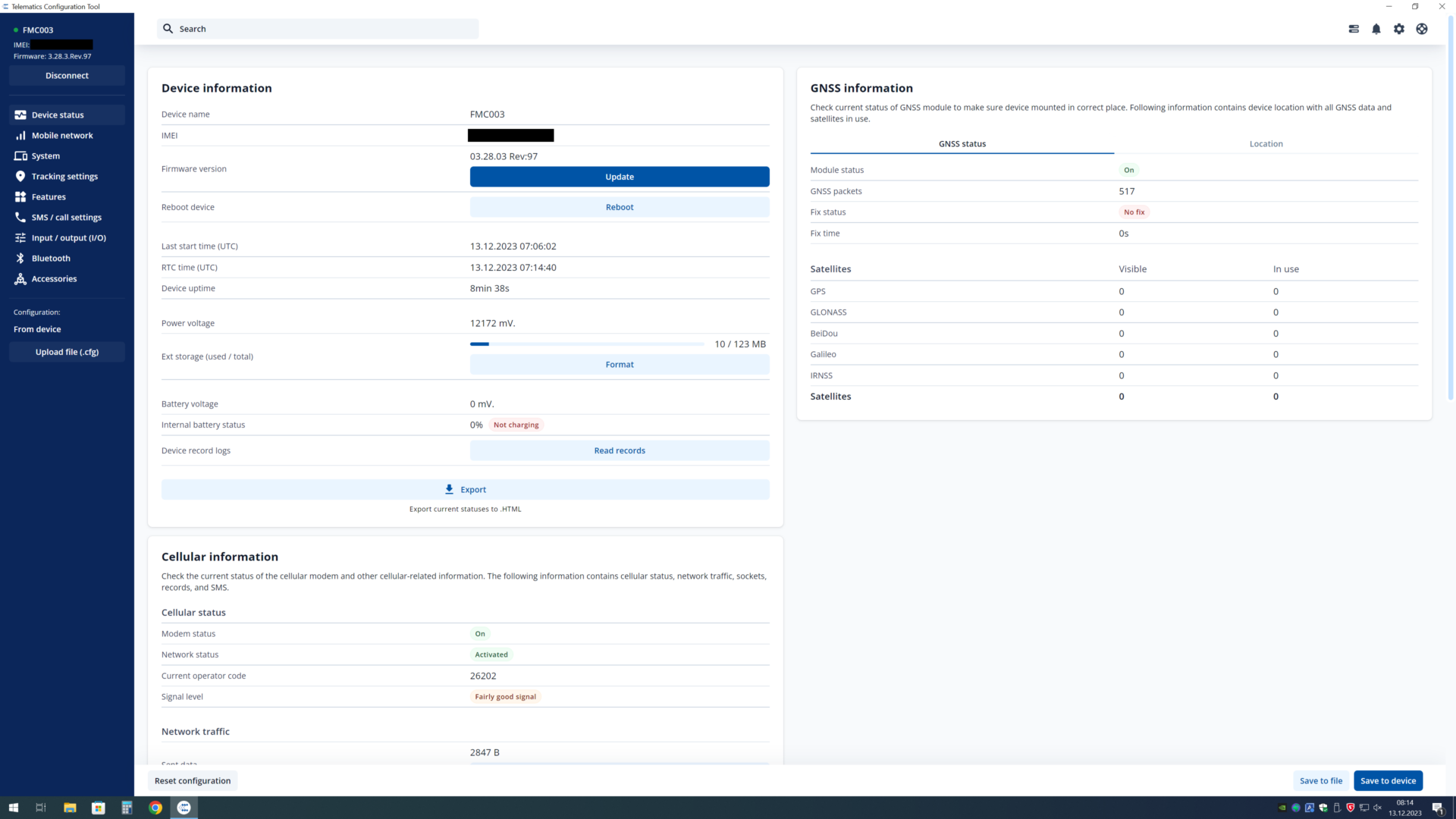
Task: Open the Device status sidebar icon
Action: tap(20, 115)
